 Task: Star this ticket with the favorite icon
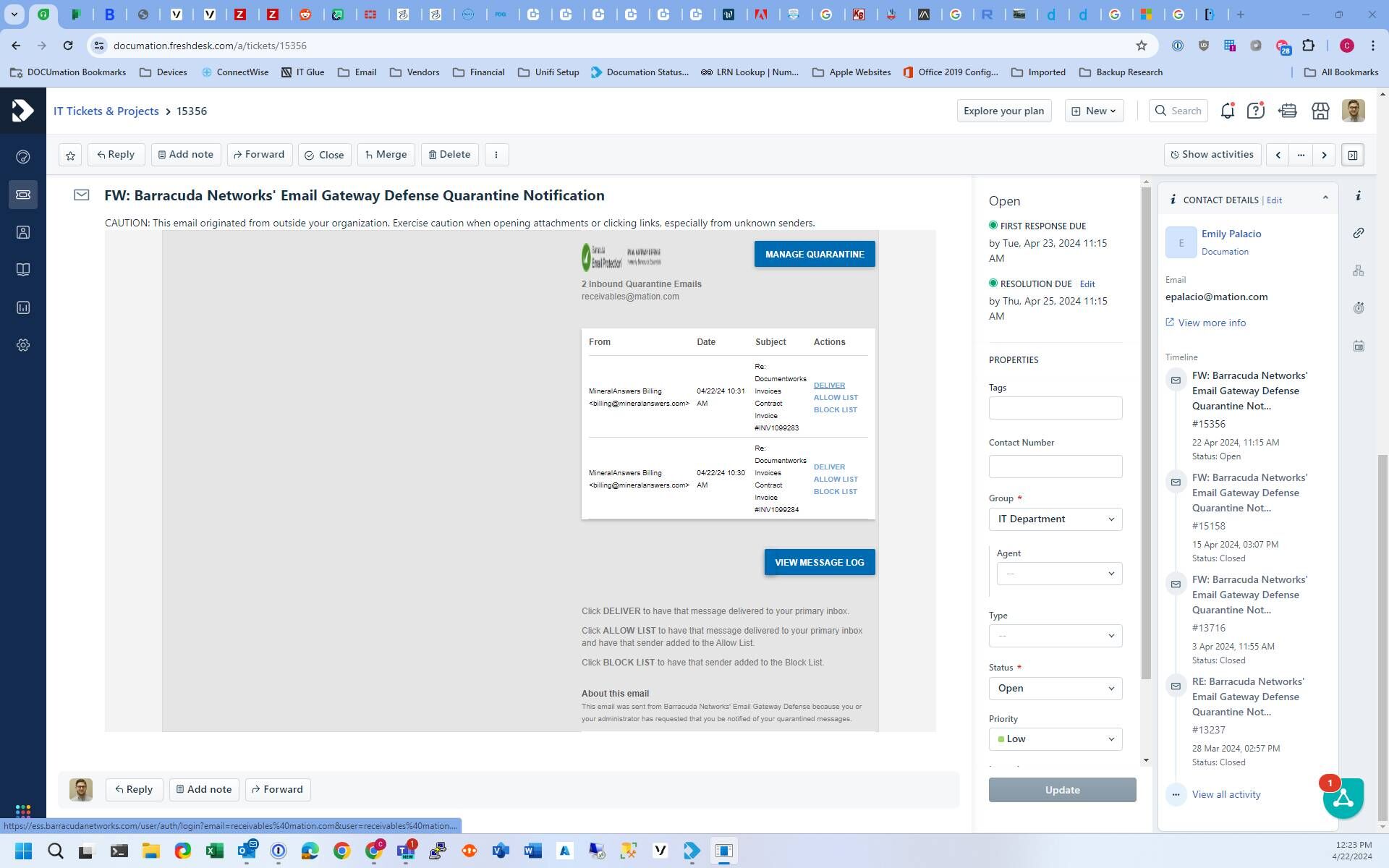(x=70, y=155)
